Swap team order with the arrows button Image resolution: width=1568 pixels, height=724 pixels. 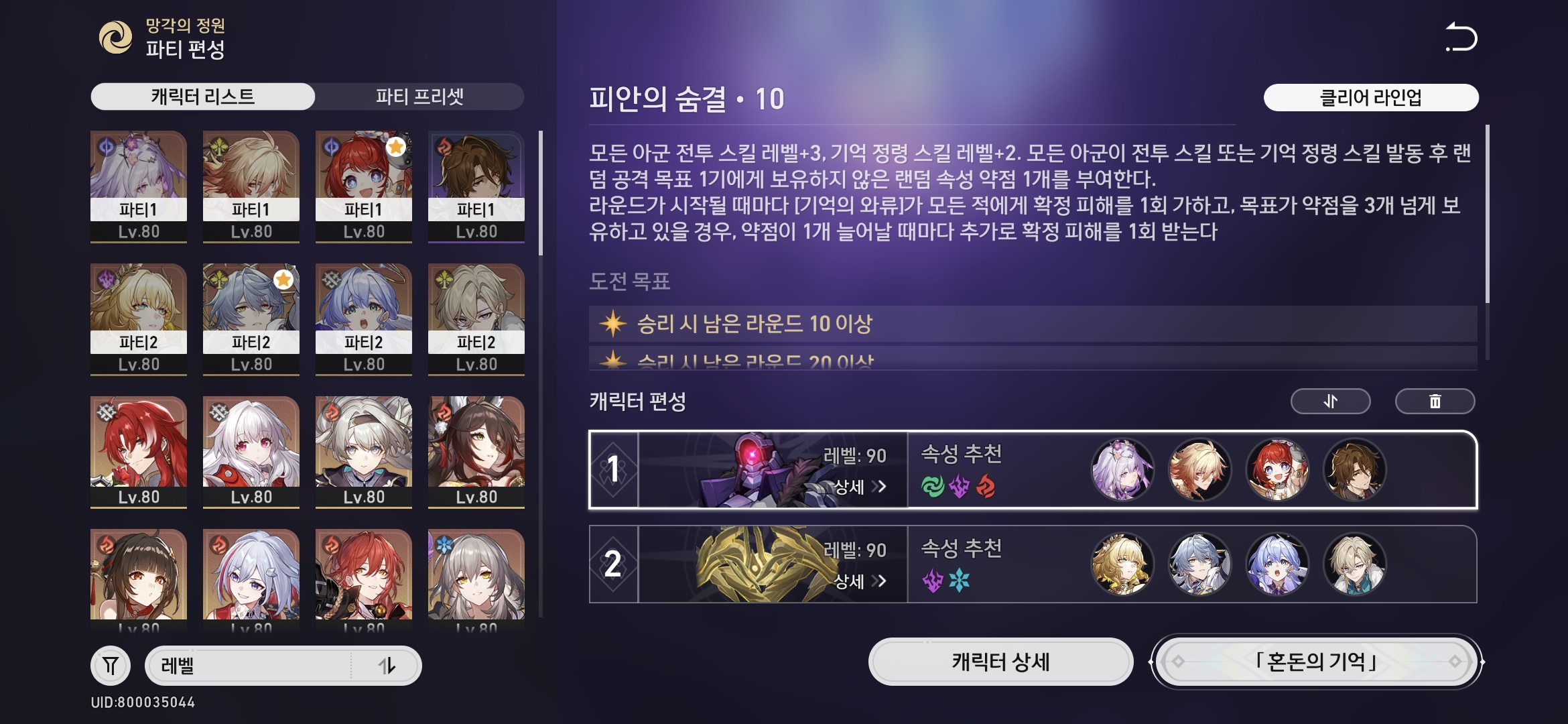click(1330, 402)
